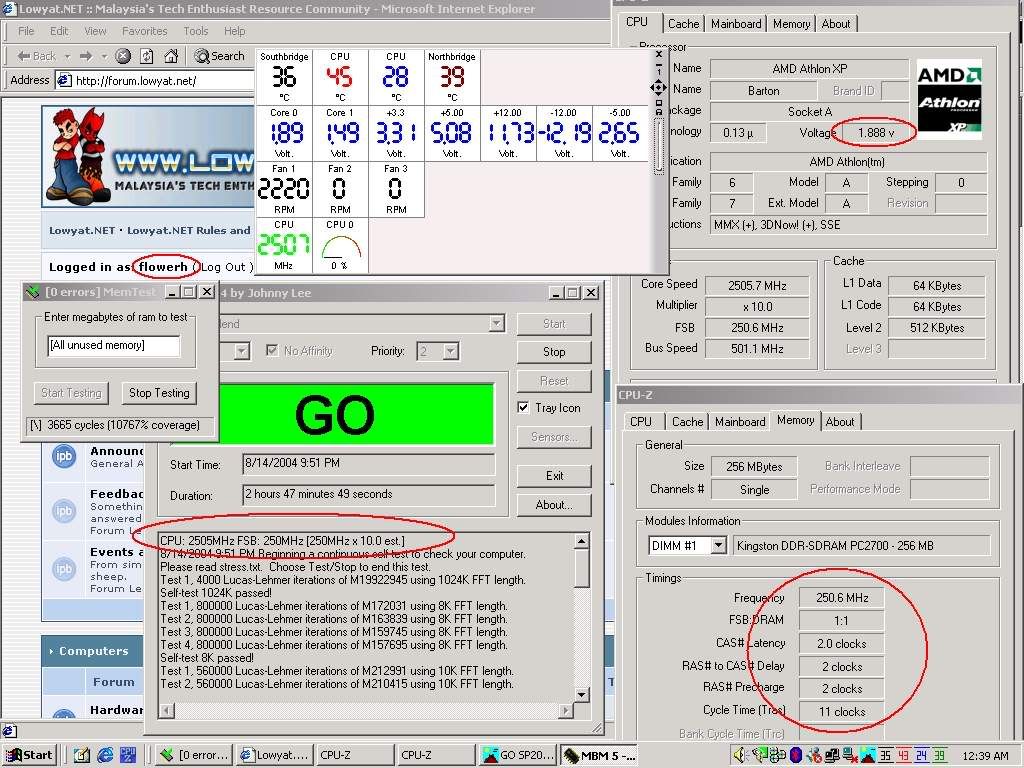Open the Help menu in Internet Explorer
Screen dimensions: 1024x768
(x=234, y=31)
